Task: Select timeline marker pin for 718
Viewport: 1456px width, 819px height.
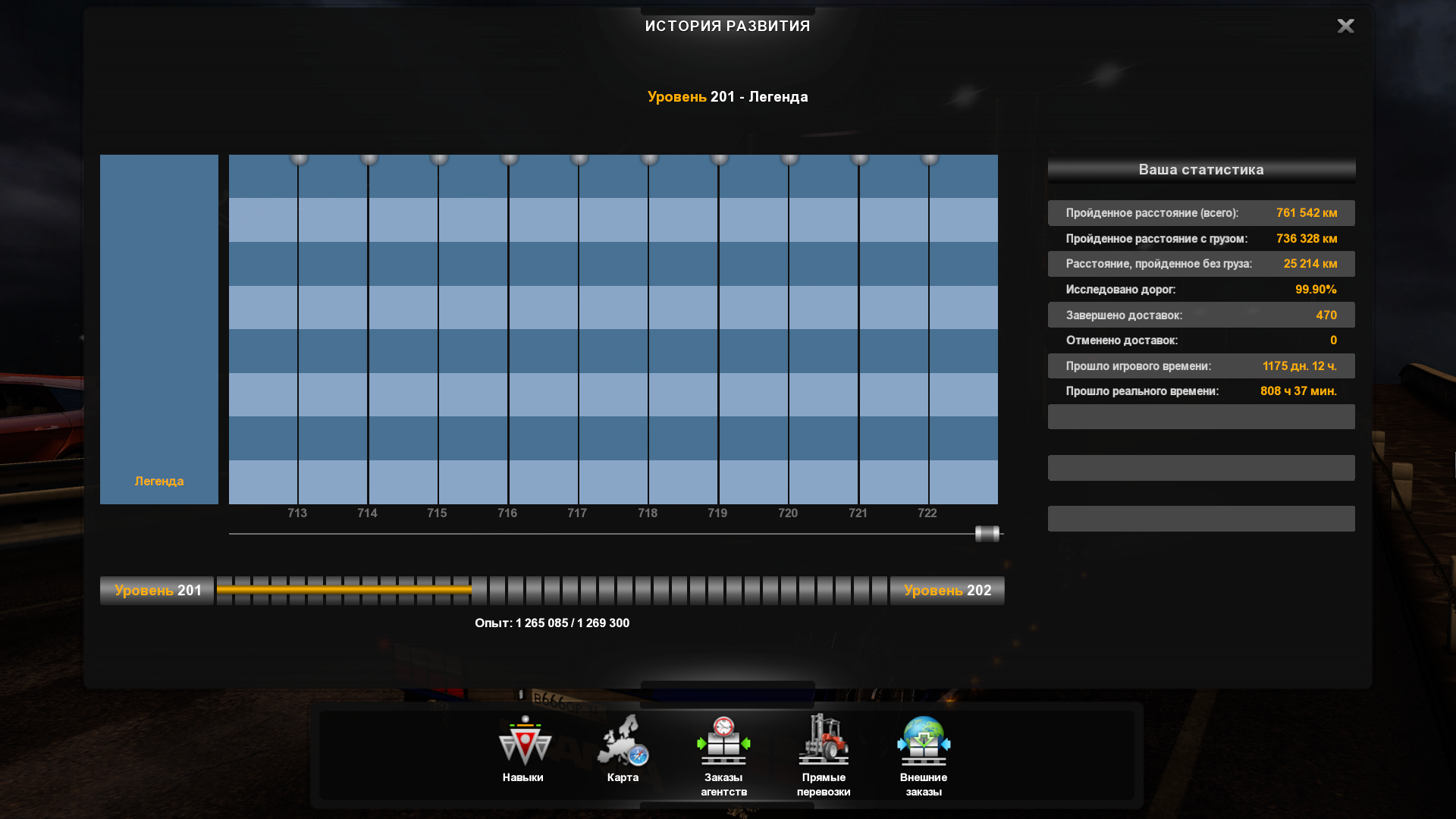Action: click(649, 158)
